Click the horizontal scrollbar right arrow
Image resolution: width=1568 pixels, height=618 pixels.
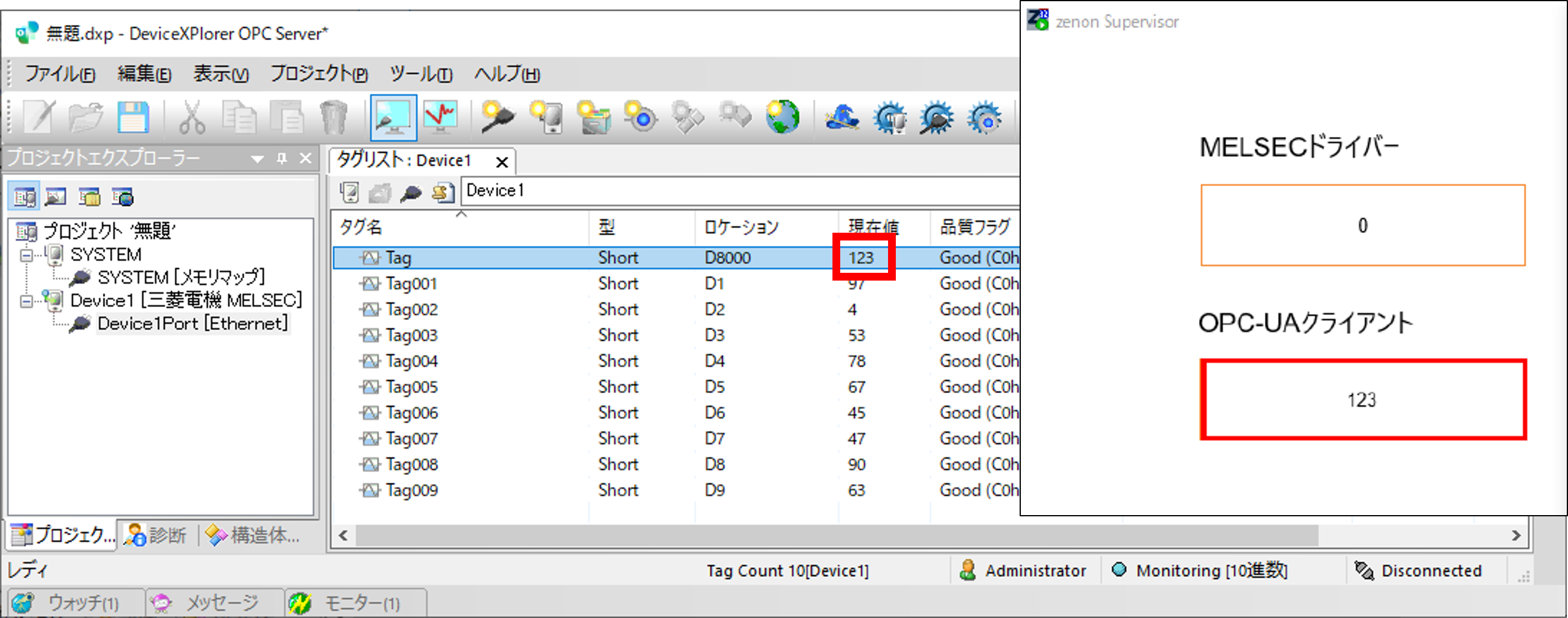pyautogui.click(x=1515, y=536)
